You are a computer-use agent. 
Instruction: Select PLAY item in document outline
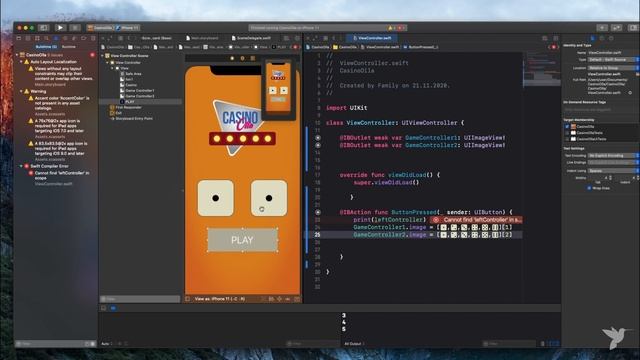pyautogui.click(x=130, y=102)
